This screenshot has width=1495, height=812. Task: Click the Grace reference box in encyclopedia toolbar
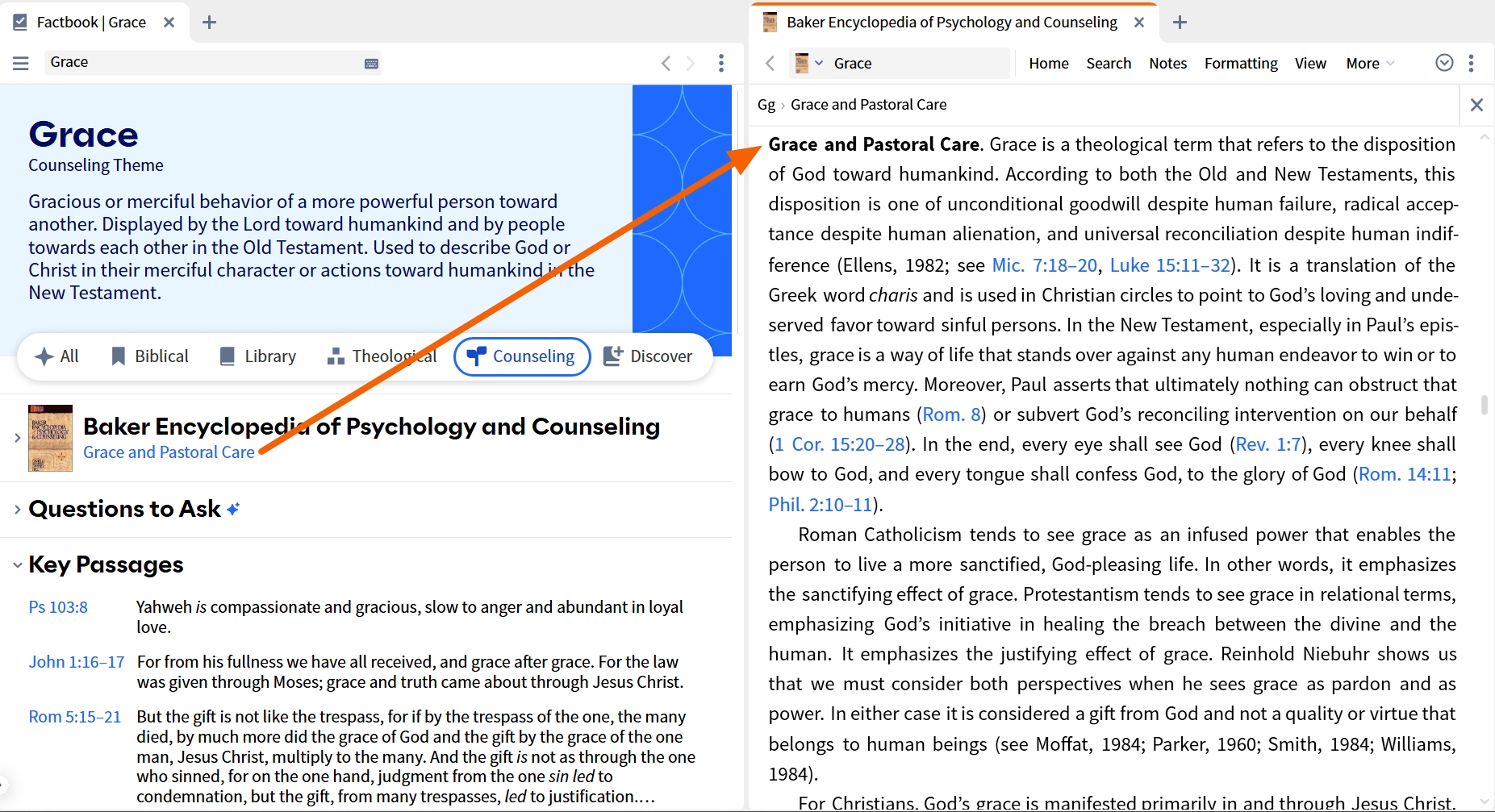pyautogui.click(x=918, y=63)
